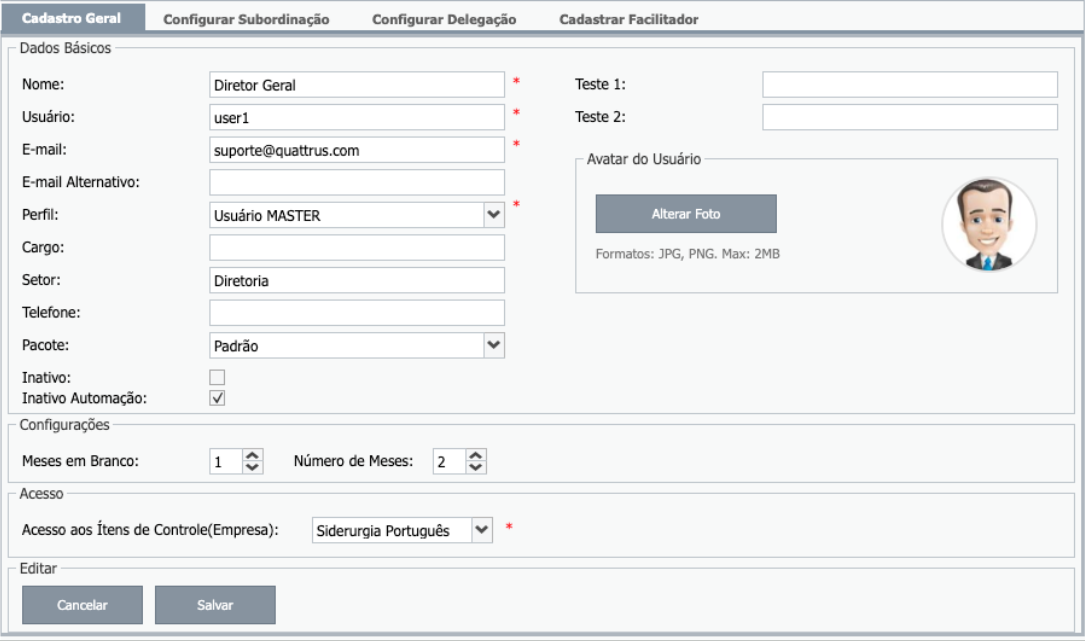Image resolution: width=1085 pixels, height=641 pixels.
Task: Open the Empresa dropdown showing Siderurgia Português
Action: click(x=481, y=530)
